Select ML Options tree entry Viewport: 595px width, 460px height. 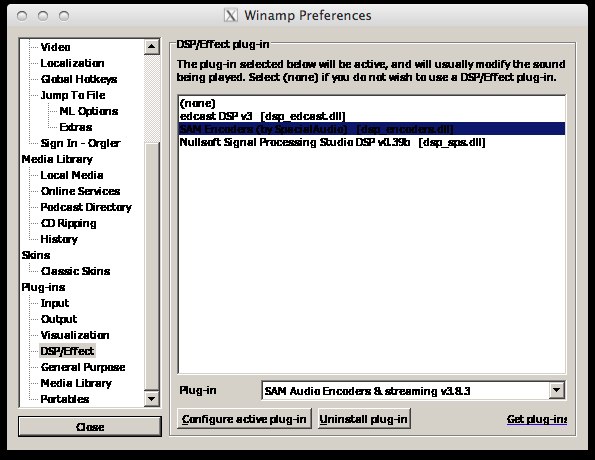point(89,111)
